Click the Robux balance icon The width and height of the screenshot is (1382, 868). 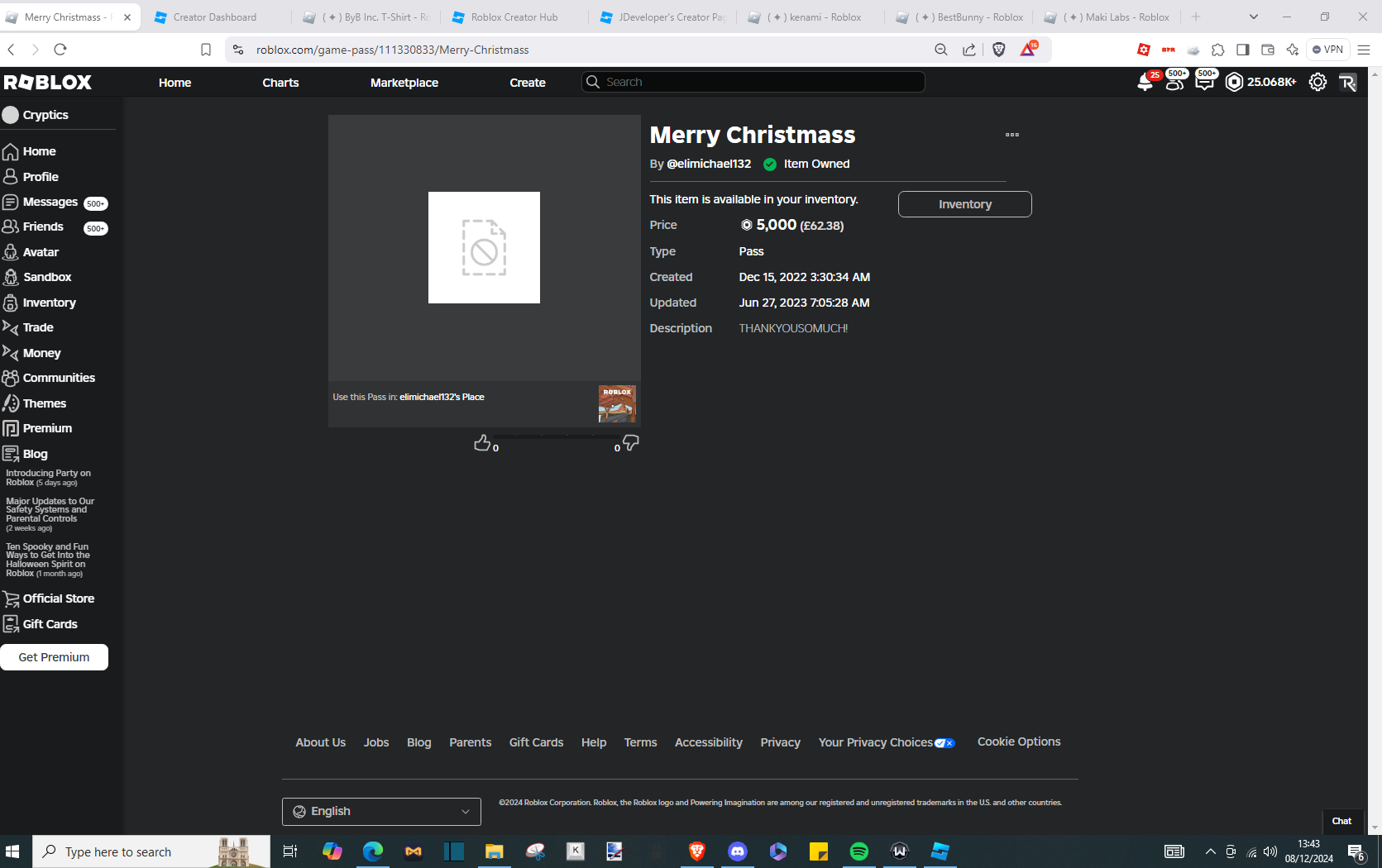[1234, 82]
